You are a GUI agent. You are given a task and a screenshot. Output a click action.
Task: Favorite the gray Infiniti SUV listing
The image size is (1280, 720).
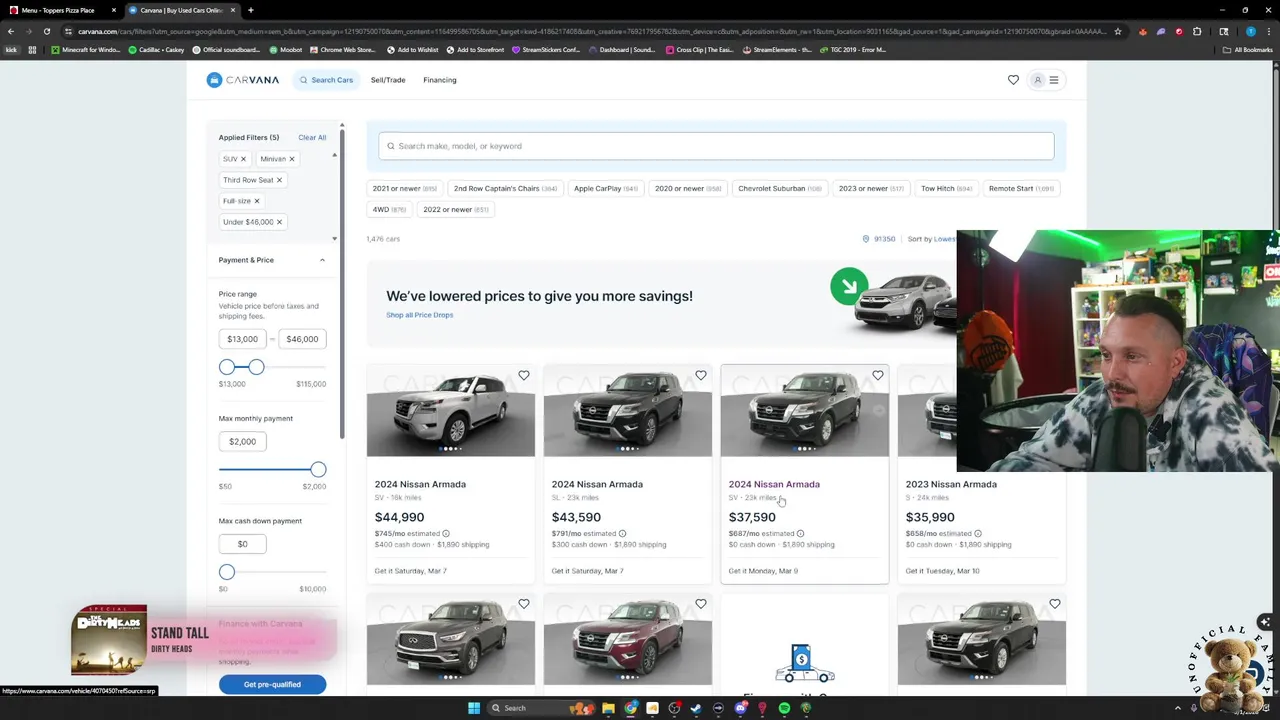[524, 604]
